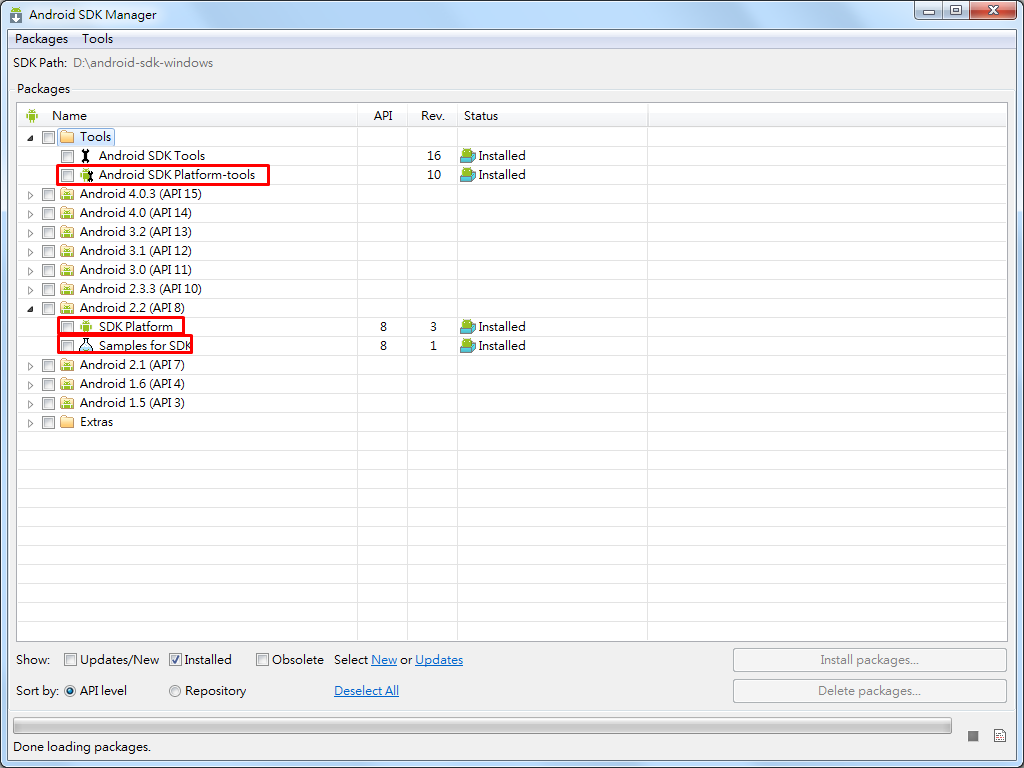Click the API column header

click(383, 116)
